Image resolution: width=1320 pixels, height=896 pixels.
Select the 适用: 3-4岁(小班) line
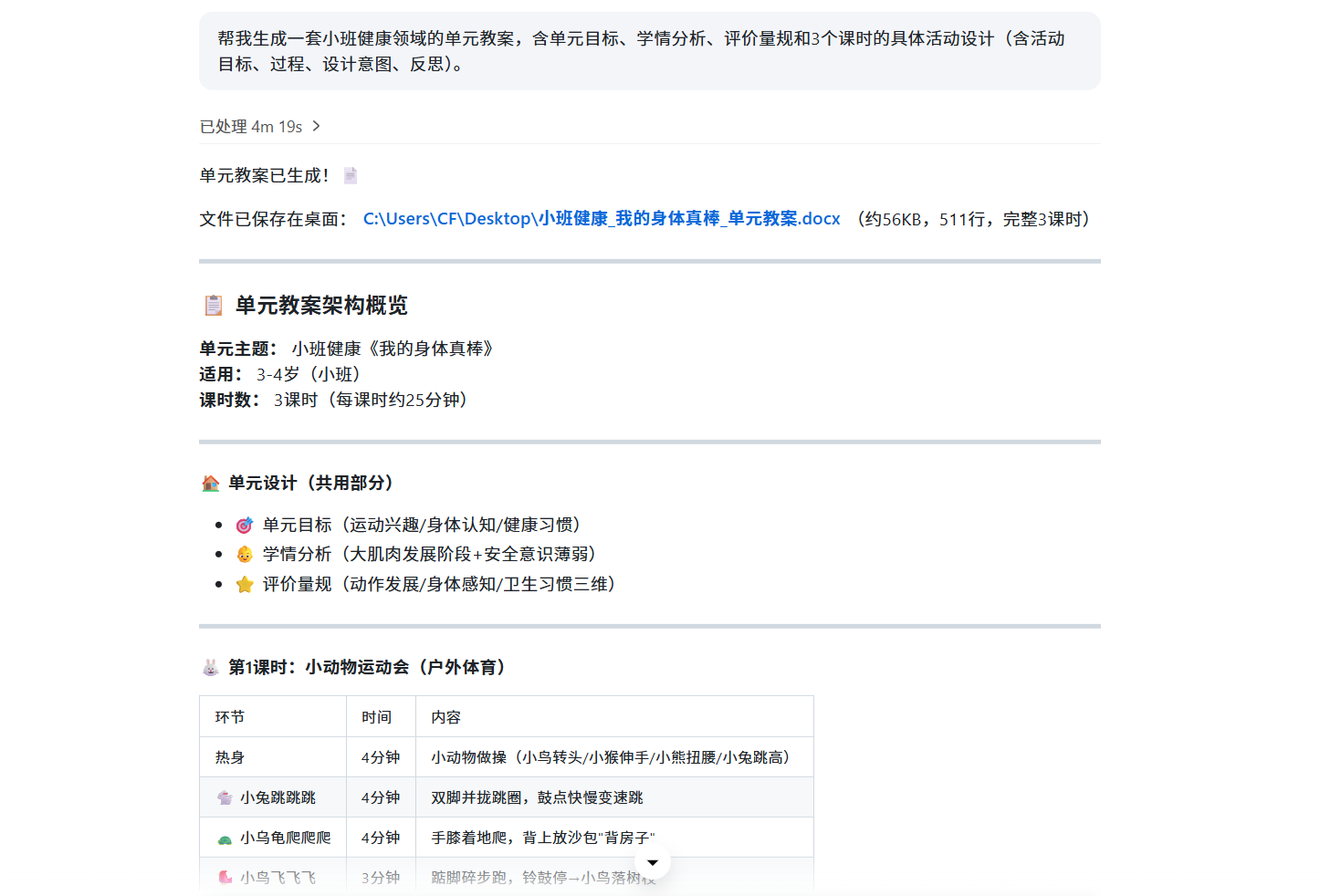(x=281, y=374)
